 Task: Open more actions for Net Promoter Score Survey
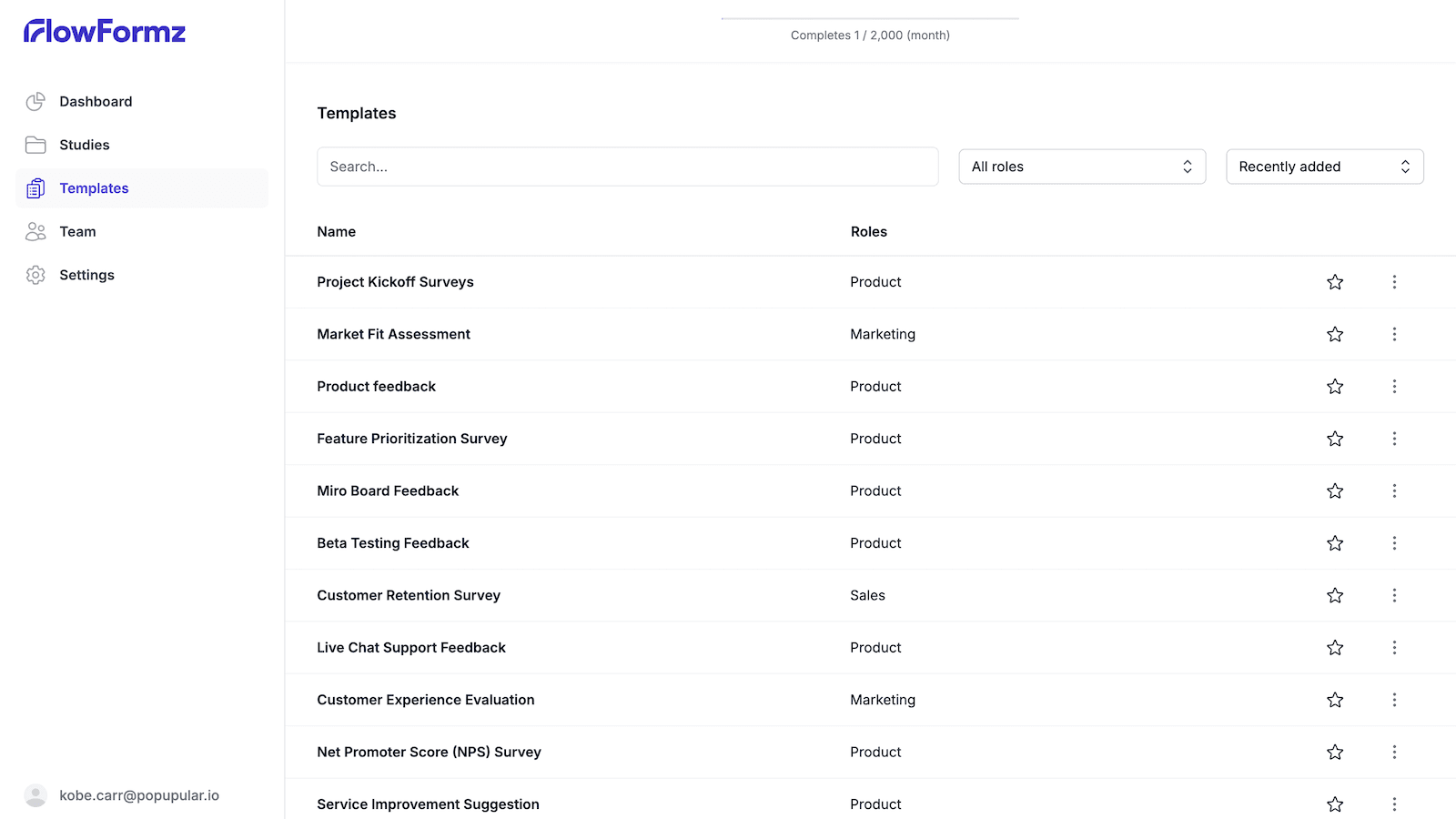pyautogui.click(x=1393, y=752)
